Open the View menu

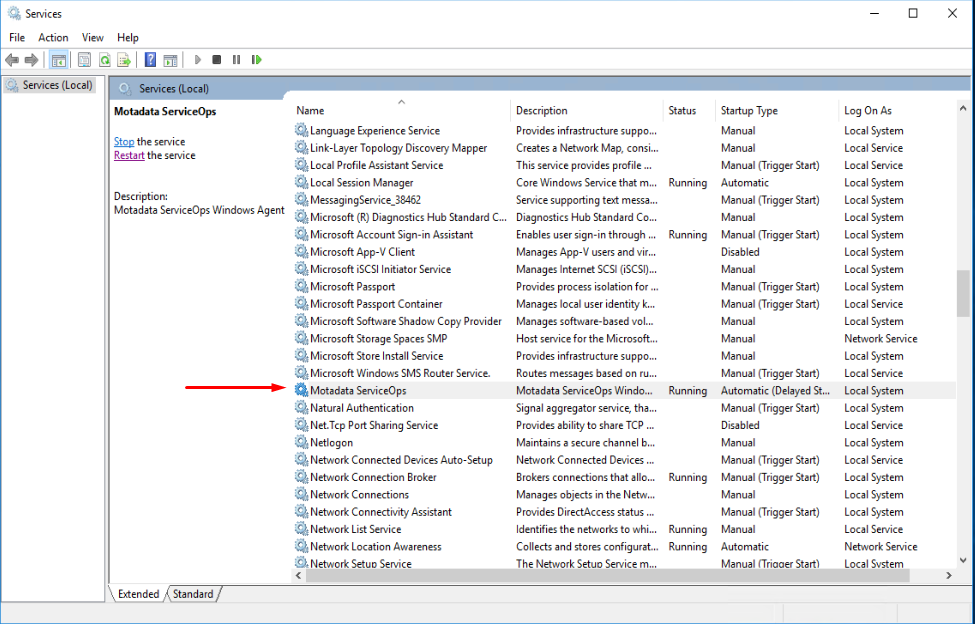pos(93,37)
